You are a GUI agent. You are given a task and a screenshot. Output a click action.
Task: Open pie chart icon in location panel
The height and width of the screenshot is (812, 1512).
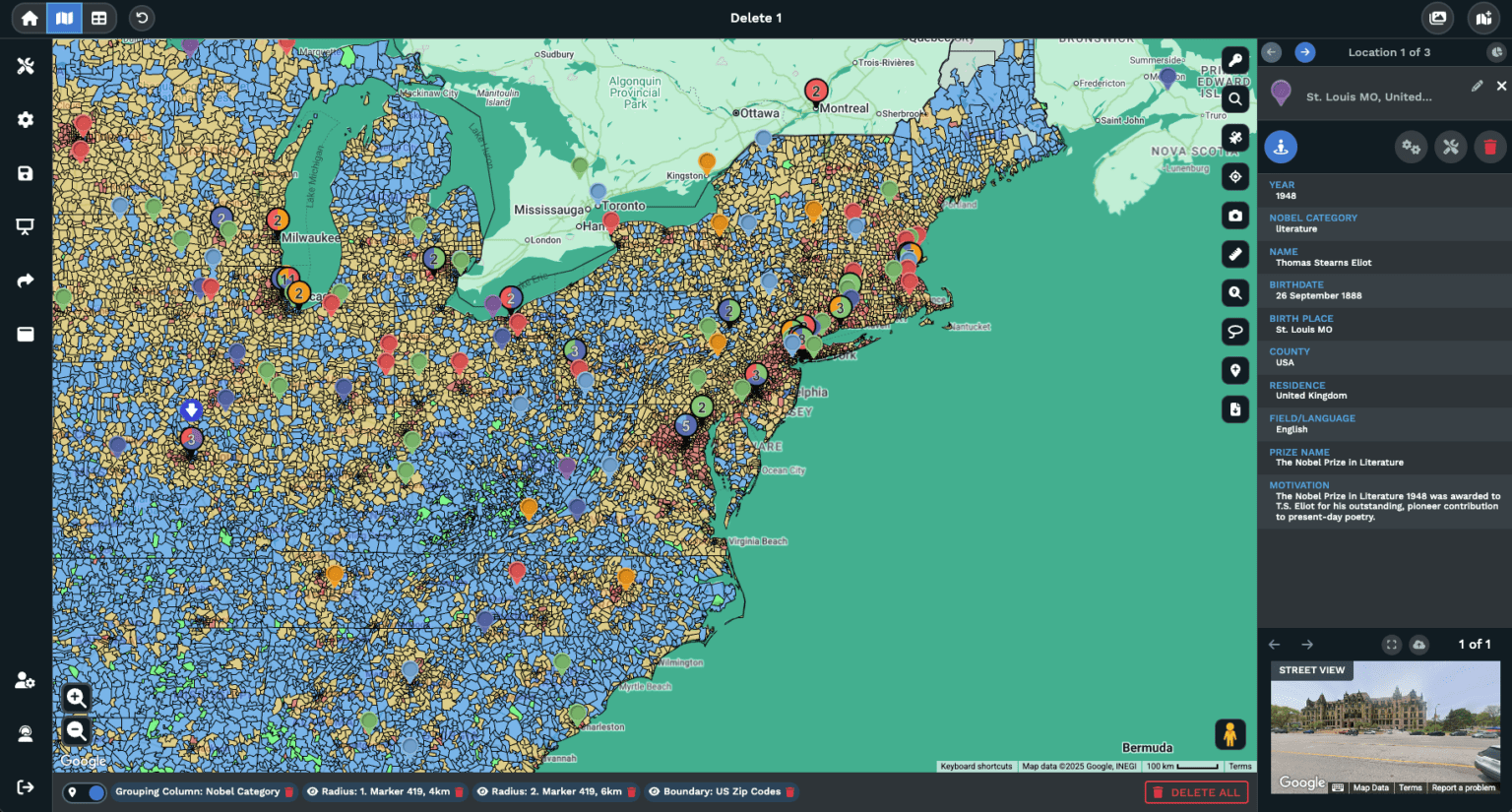[x=1496, y=52]
